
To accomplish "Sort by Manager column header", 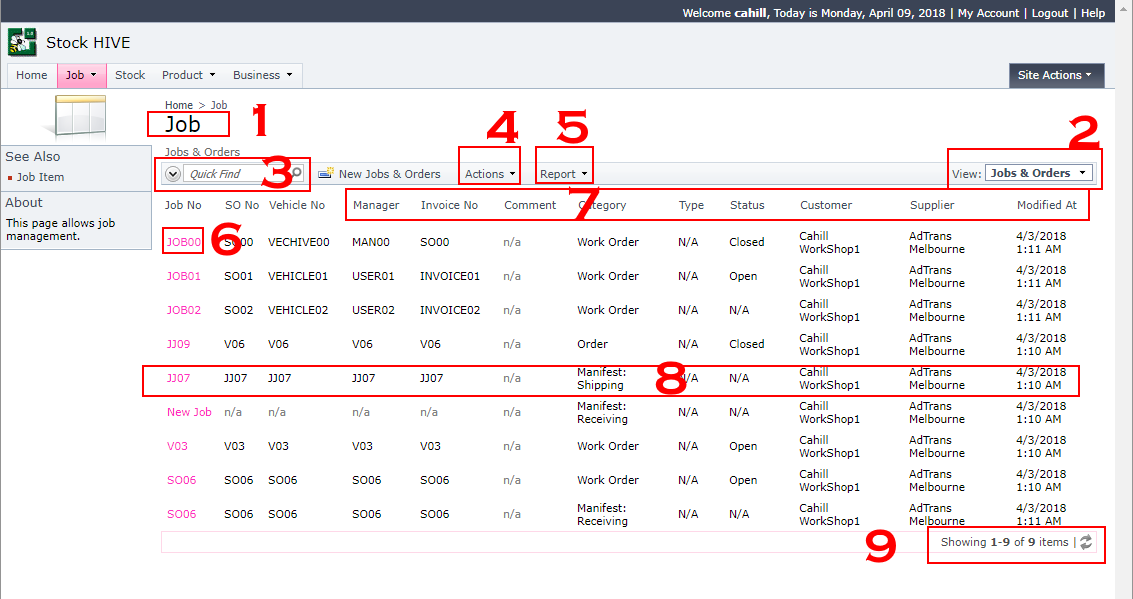I will 376,205.
